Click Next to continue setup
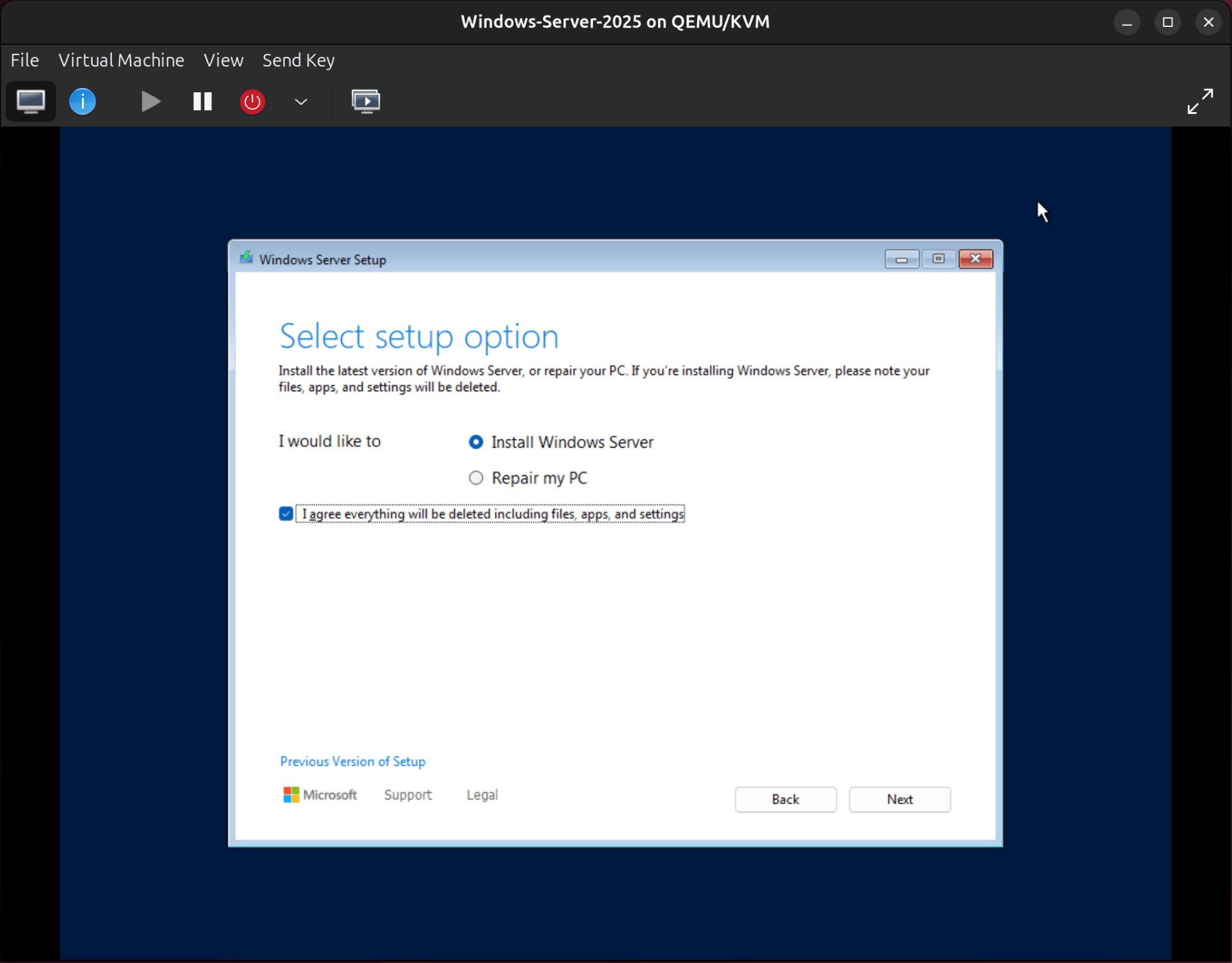The image size is (1232, 963). pyautogui.click(x=899, y=799)
